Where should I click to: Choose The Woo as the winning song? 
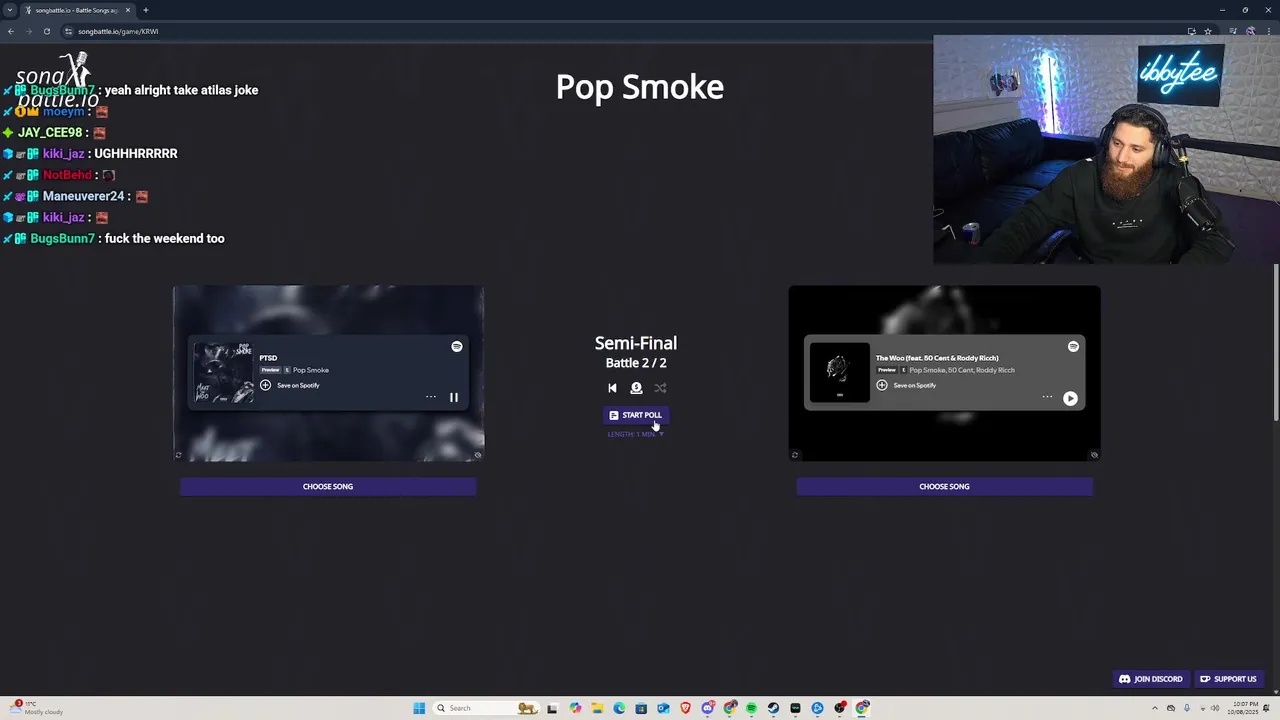coord(944,487)
